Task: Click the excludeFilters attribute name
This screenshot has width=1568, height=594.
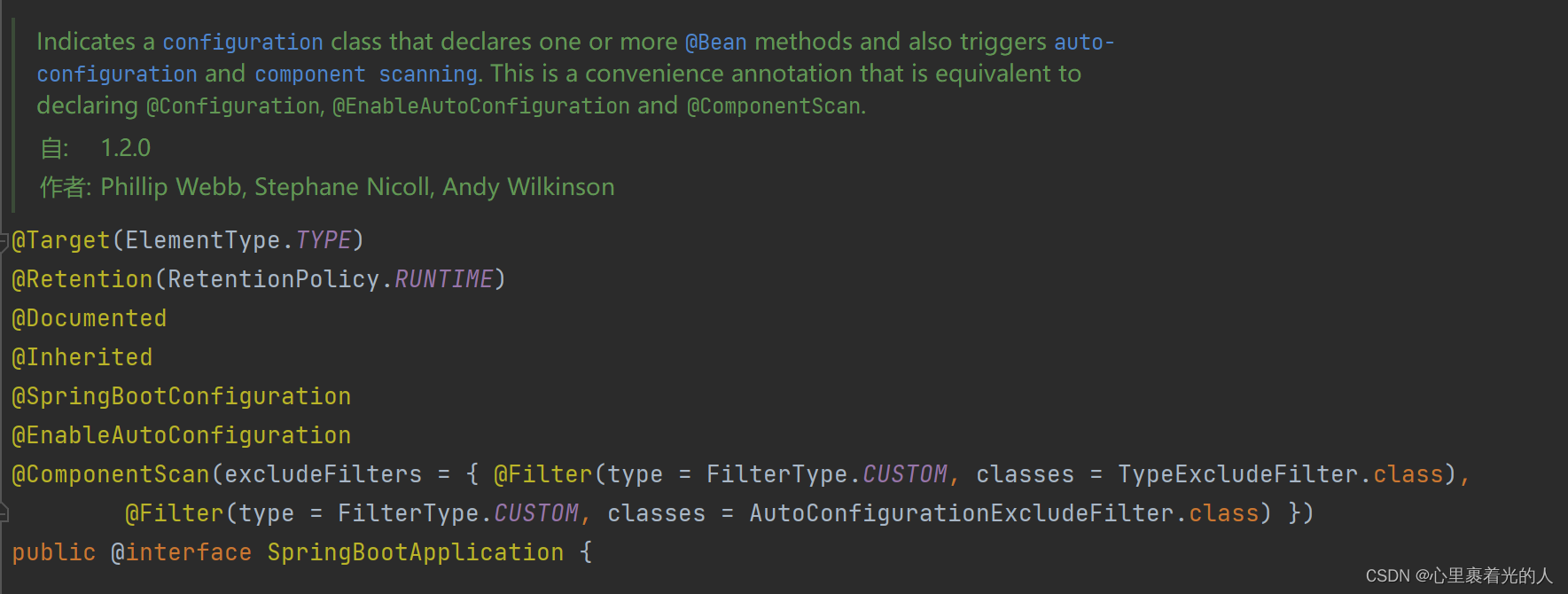Action: pos(324,474)
